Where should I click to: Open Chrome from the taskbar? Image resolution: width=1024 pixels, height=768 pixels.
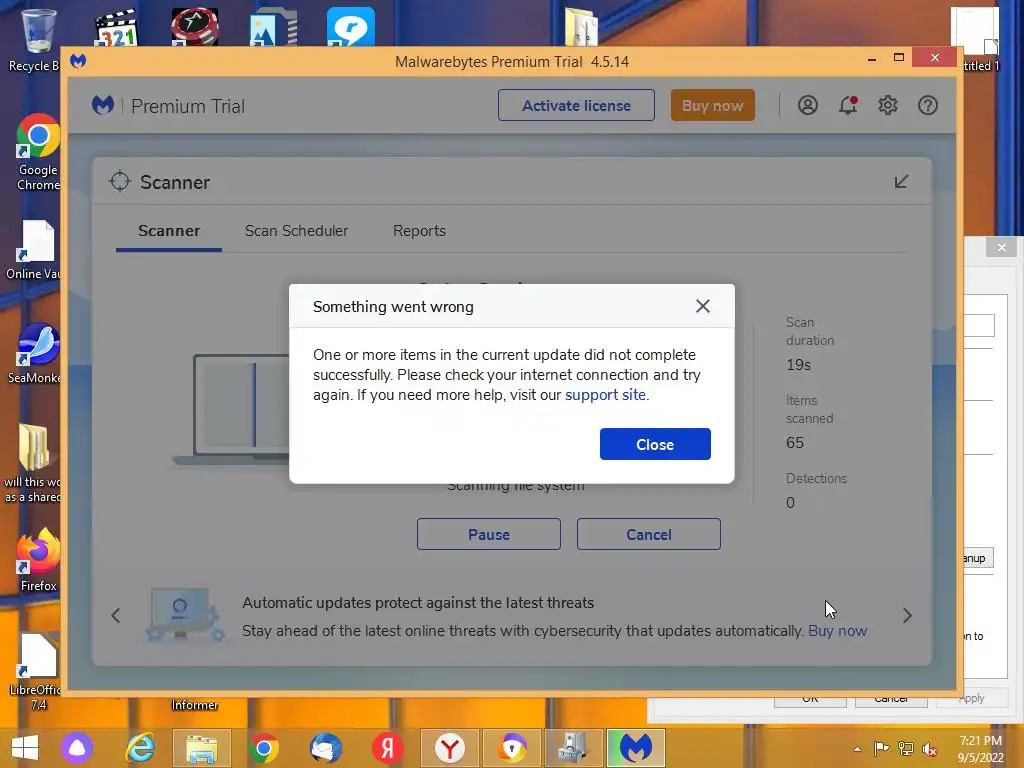point(264,748)
